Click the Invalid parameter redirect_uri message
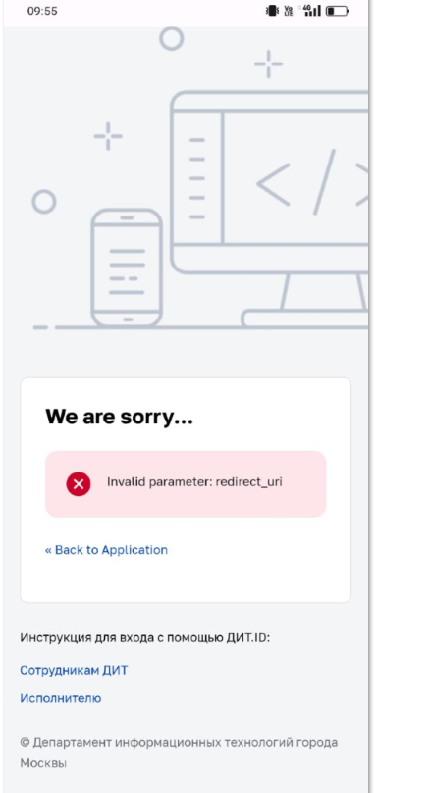445x793 pixels. tap(195, 481)
